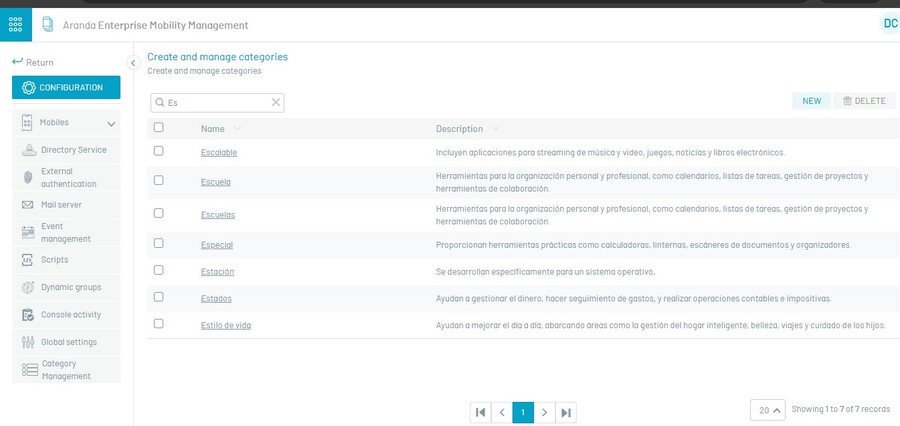Open Console activity in the sidebar
Screen dimensions: 900x426
tap(70, 315)
